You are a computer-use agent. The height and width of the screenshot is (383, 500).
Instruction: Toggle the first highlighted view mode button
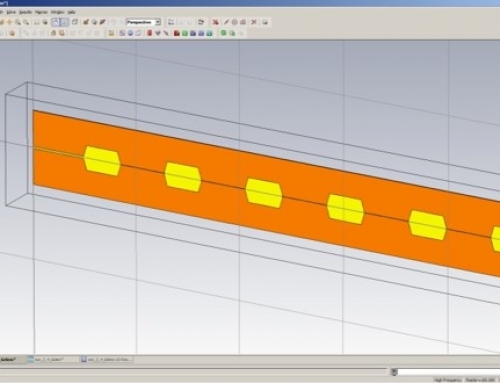pos(56,22)
